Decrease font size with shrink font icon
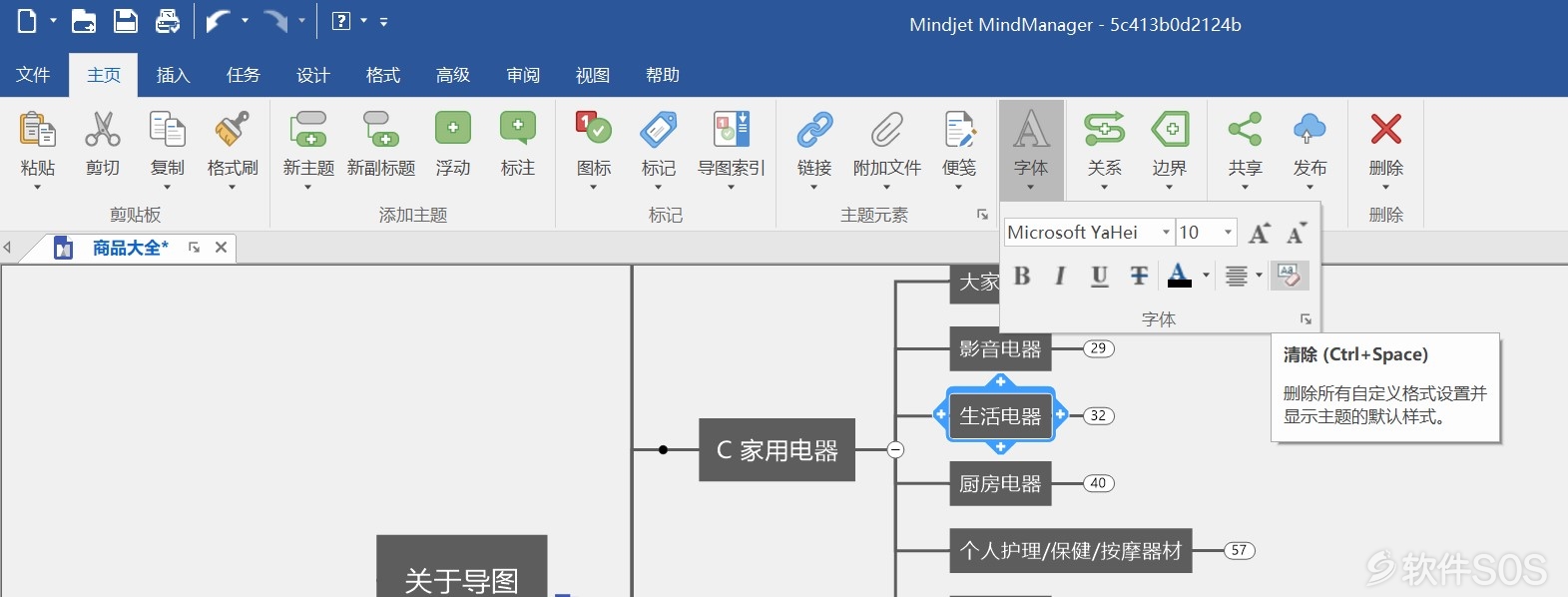This screenshot has height=597, width=1568. pos(1297,233)
